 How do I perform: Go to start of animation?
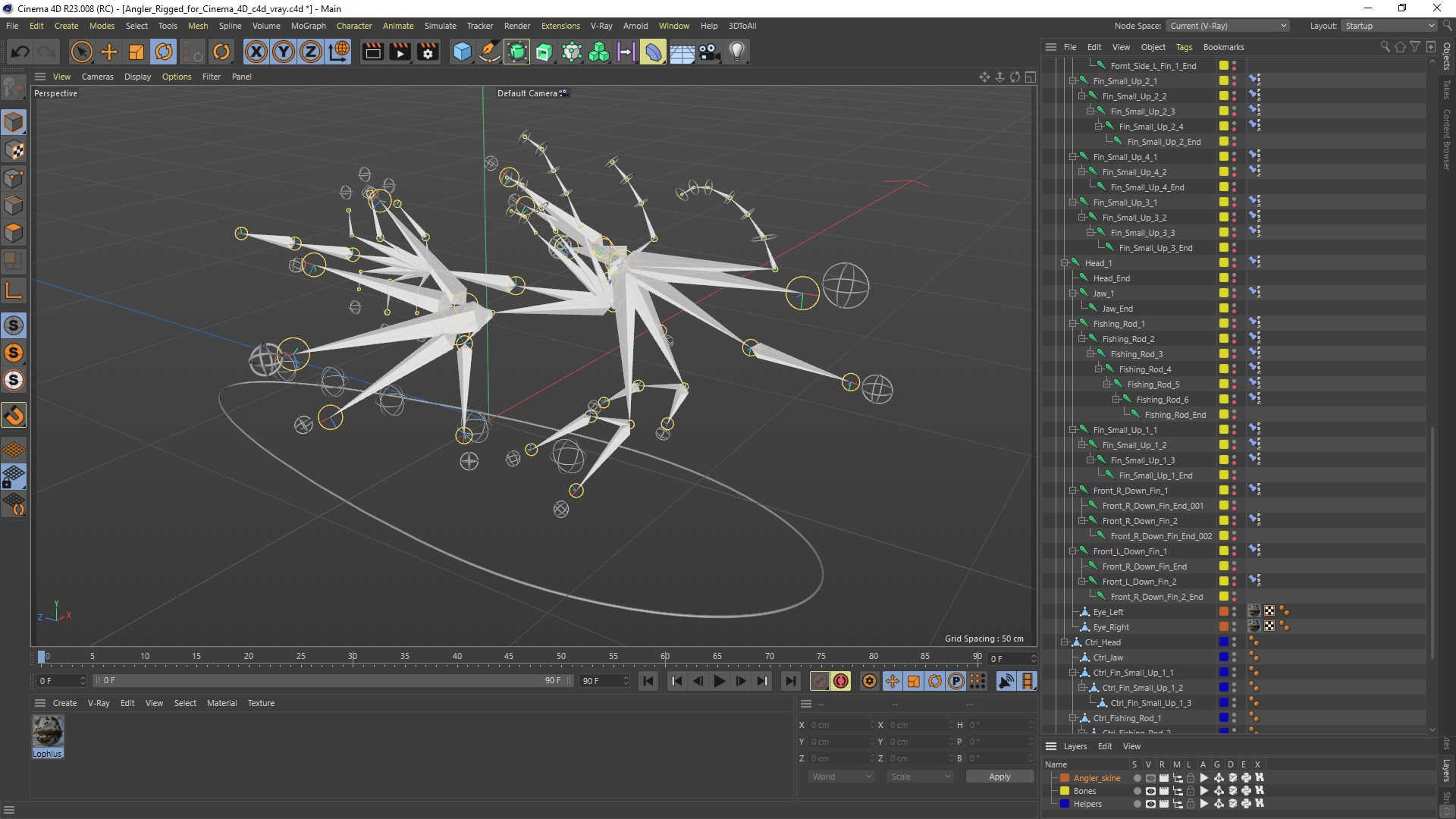[x=648, y=681]
